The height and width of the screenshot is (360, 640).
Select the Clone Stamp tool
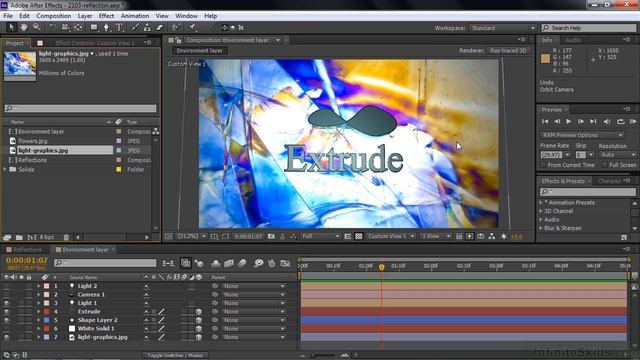tap(147, 27)
